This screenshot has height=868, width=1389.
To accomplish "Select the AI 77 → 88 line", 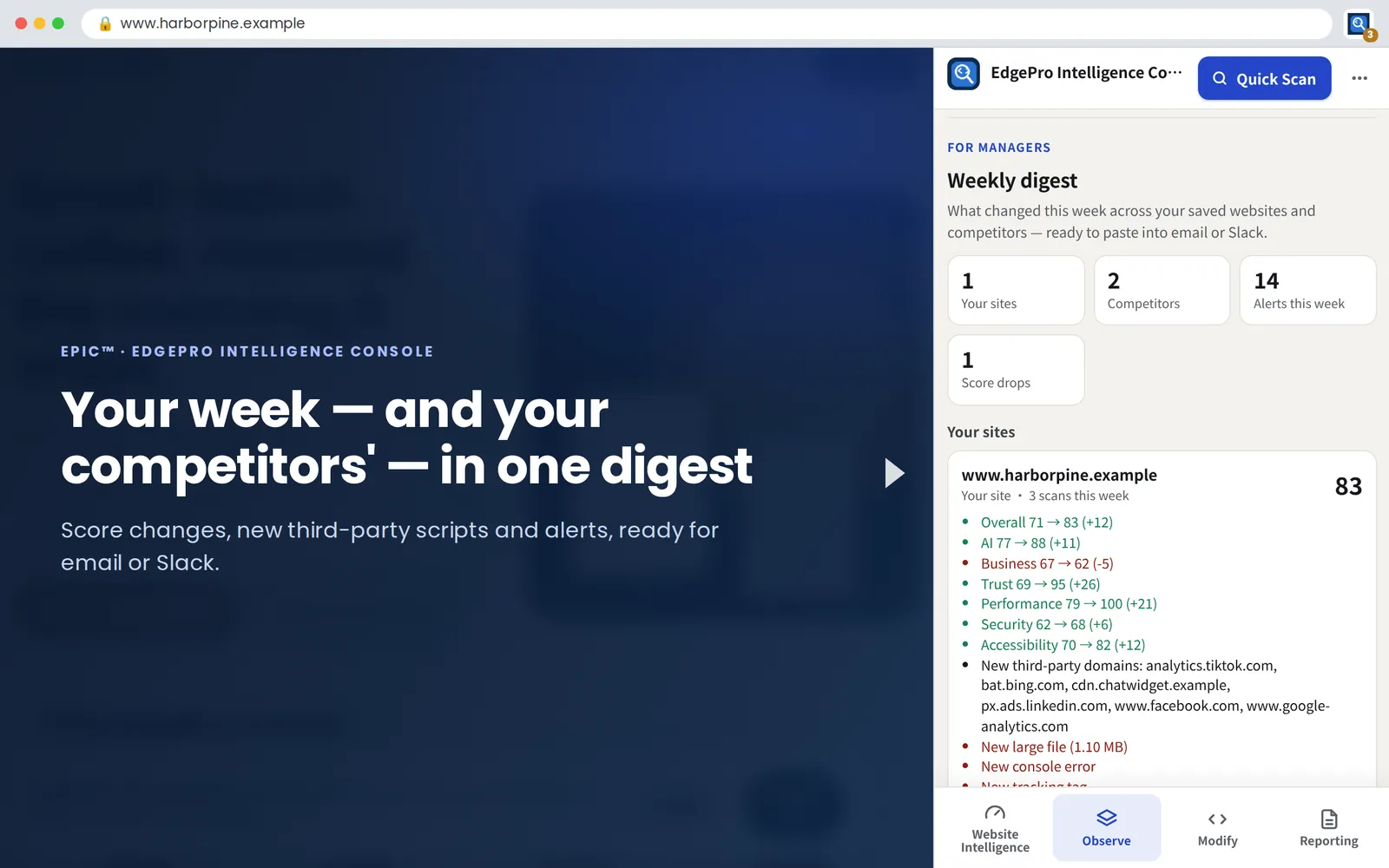I will coord(1030,543).
